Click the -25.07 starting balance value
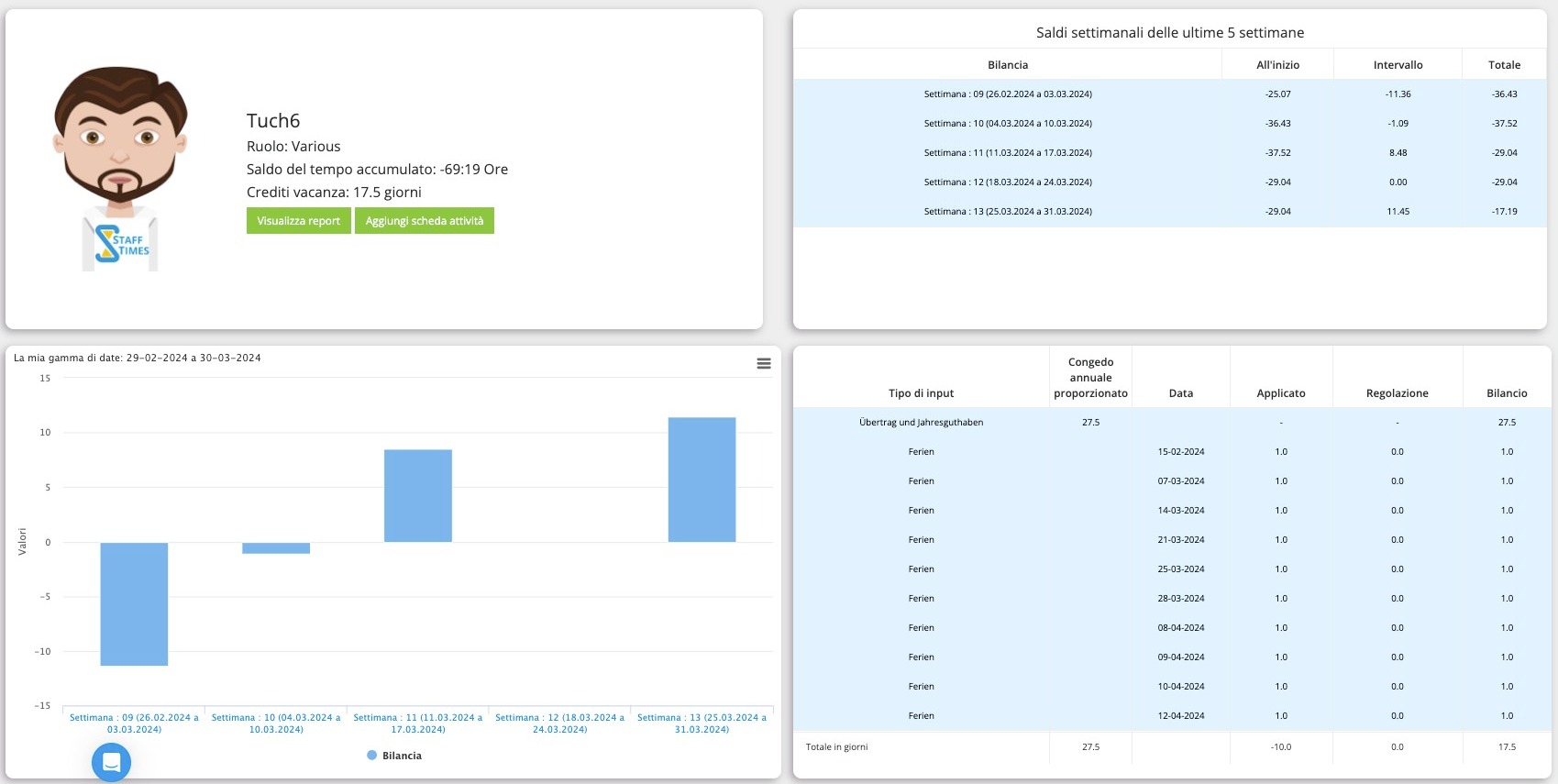Image resolution: width=1558 pixels, height=784 pixels. pos(1277,94)
